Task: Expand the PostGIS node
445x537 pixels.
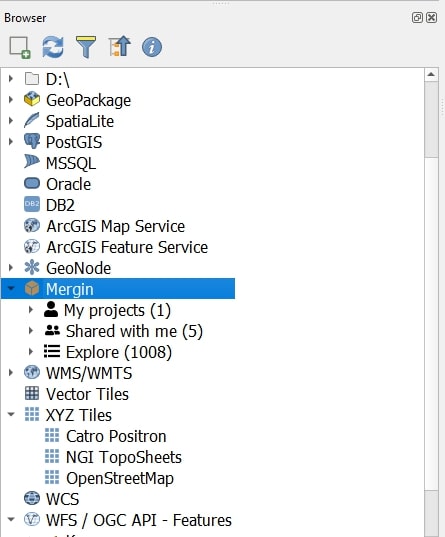Action: (11, 141)
